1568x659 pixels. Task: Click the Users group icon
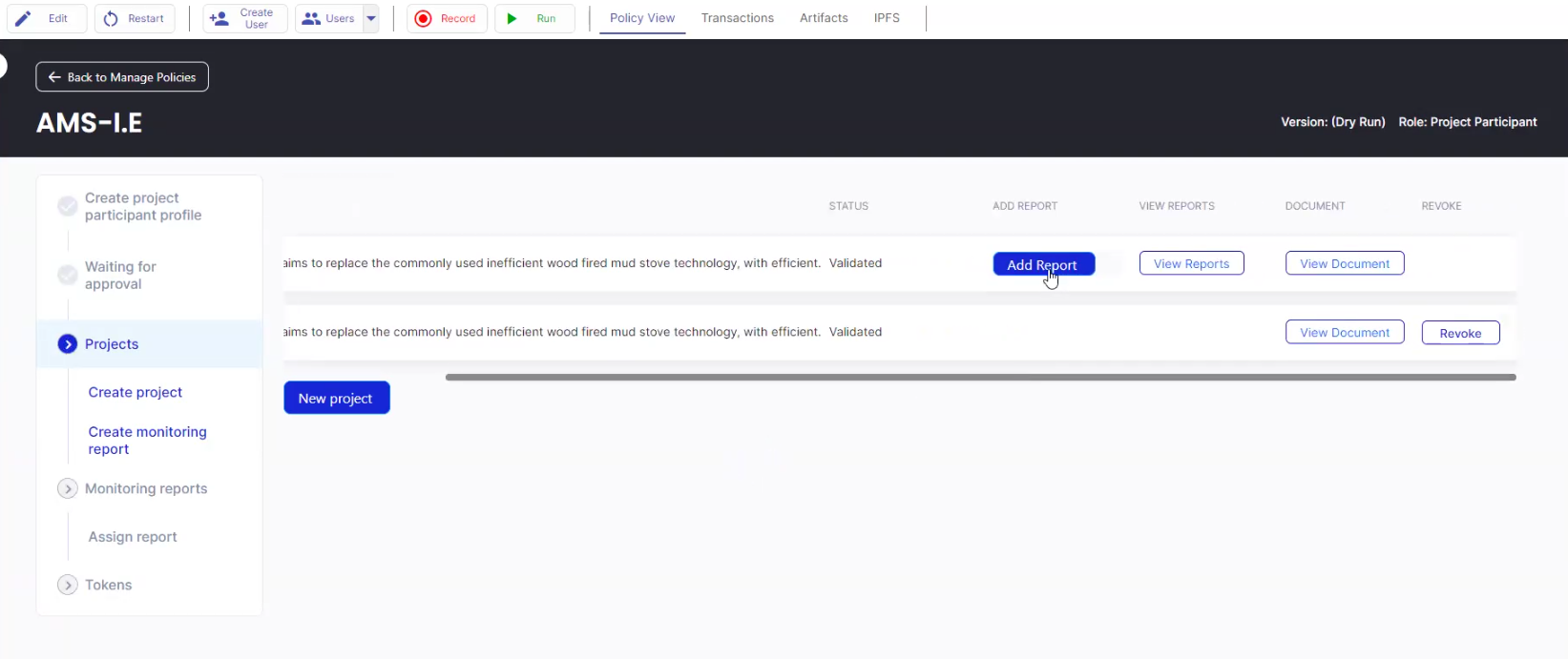[311, 18]
